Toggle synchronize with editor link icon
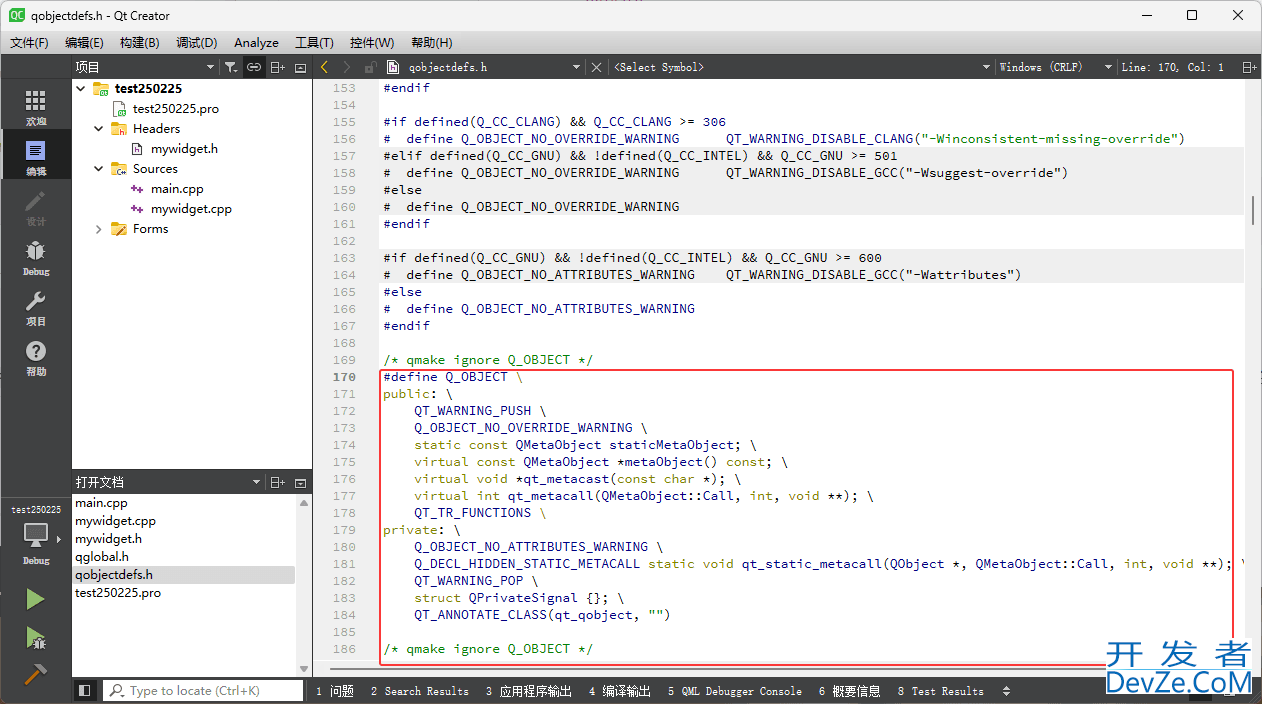 pos(254,67)
